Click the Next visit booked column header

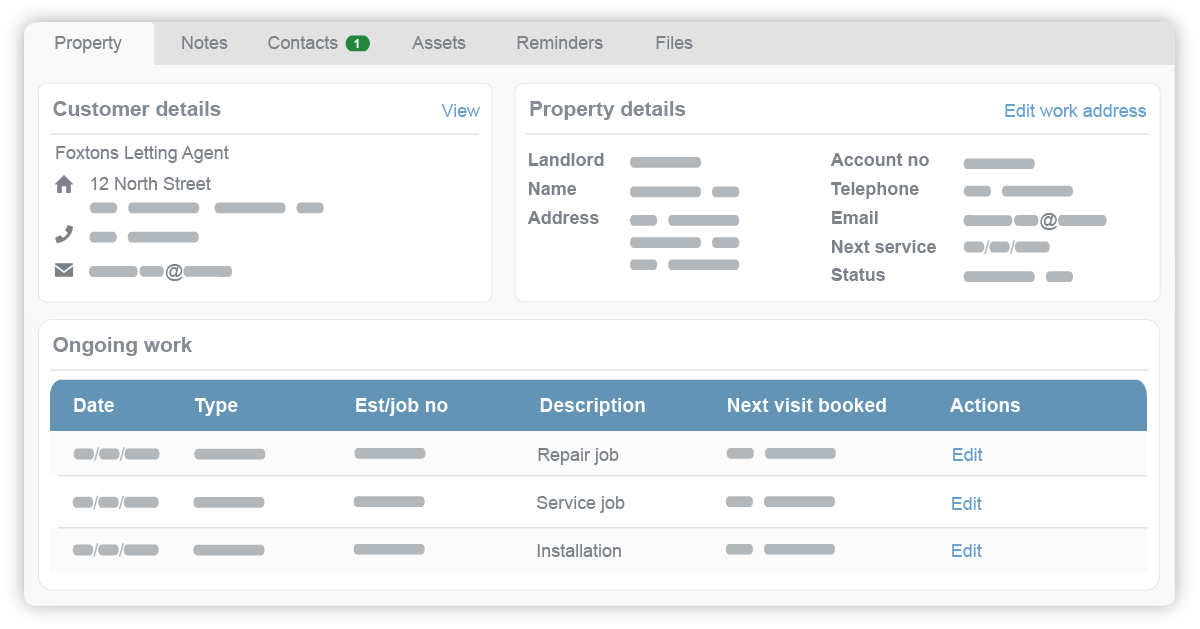coord(807,405)
